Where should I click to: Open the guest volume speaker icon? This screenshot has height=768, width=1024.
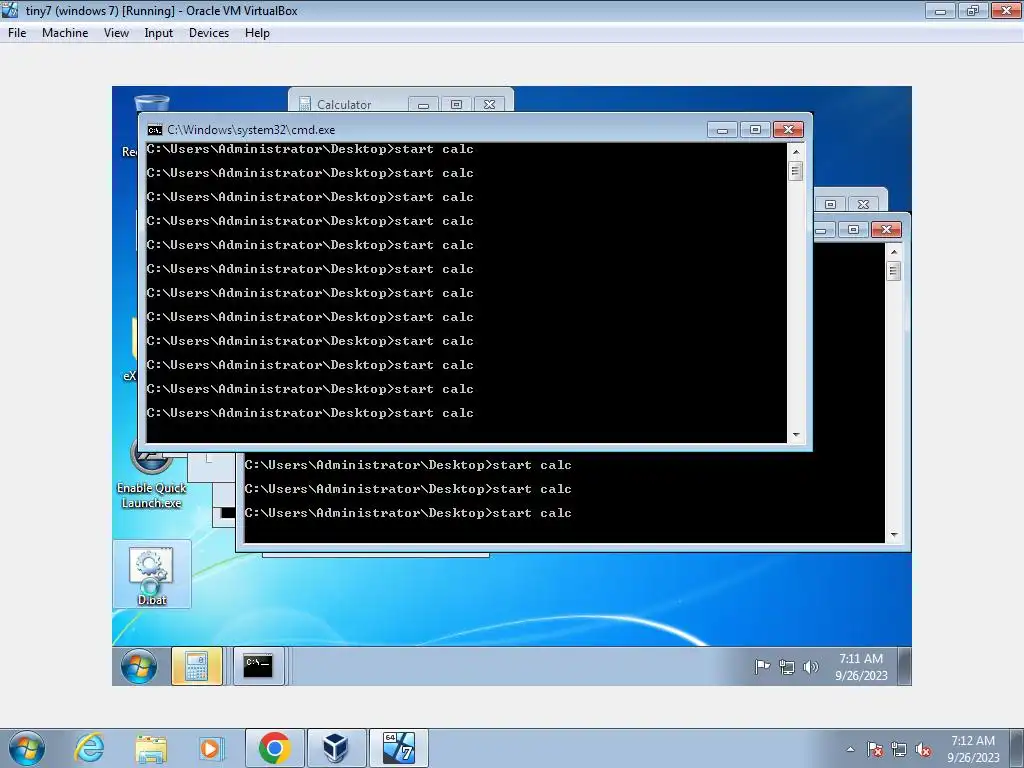811,667
